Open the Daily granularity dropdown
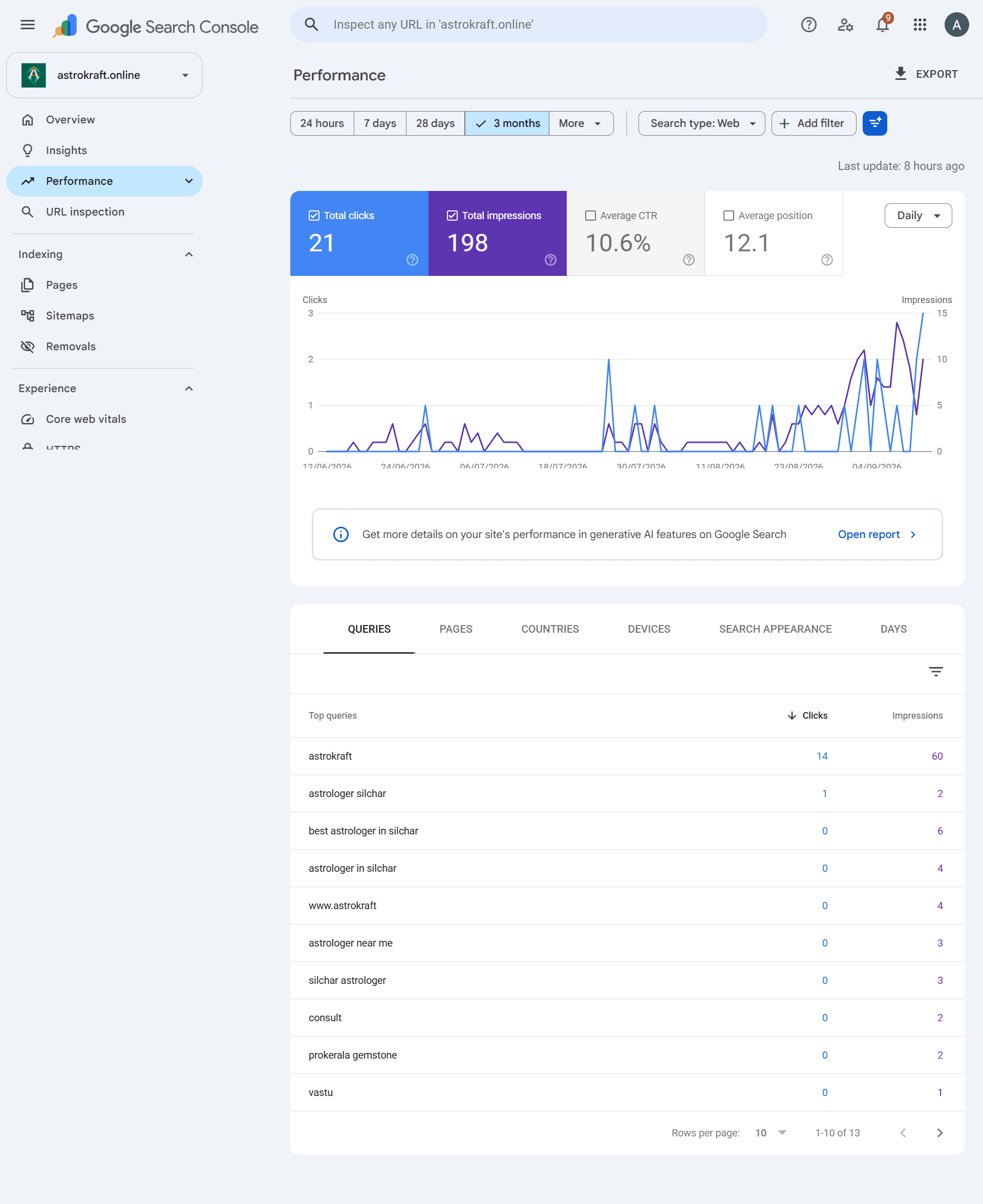The height and width of the screenshot is (1204, 983). pos(918,216)
